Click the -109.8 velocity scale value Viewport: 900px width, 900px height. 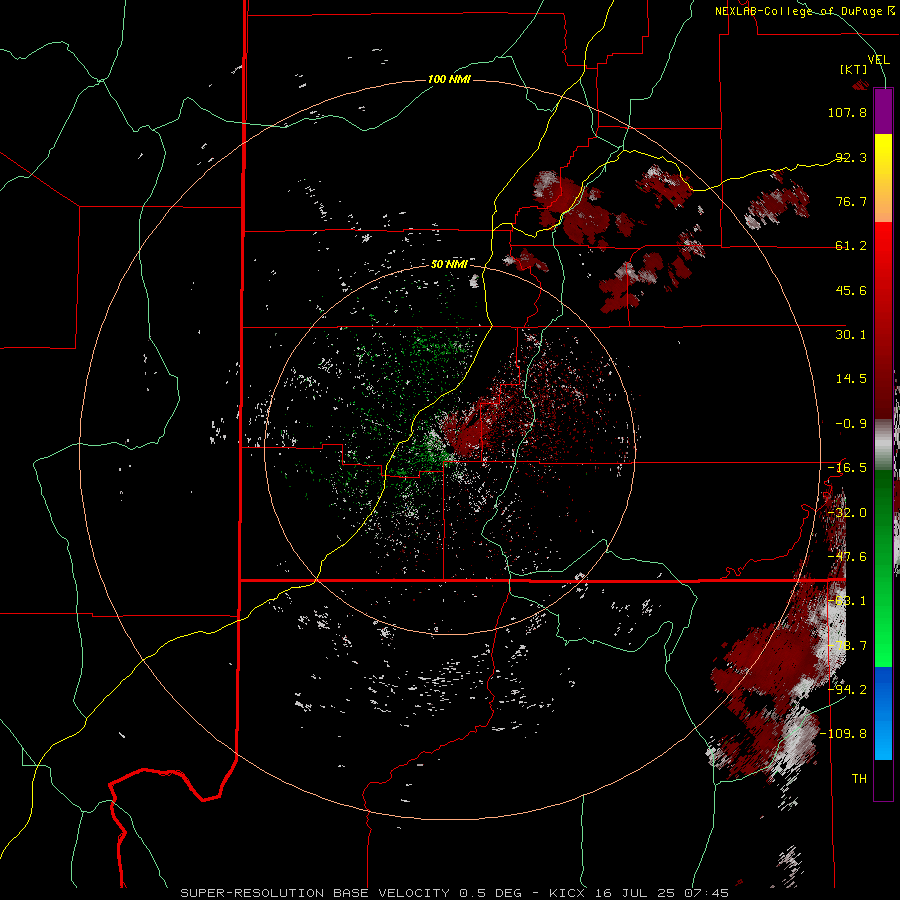coord(844,734)
